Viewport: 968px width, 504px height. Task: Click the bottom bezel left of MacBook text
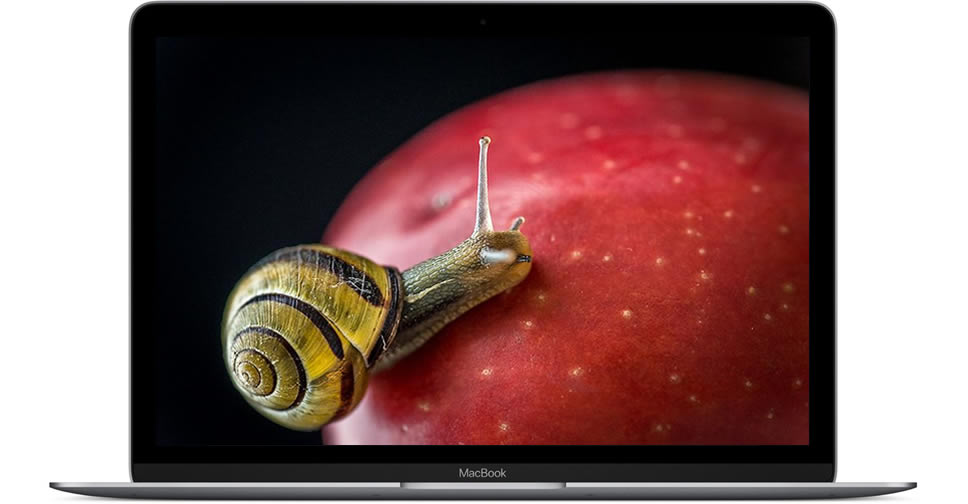click(300, 472)
